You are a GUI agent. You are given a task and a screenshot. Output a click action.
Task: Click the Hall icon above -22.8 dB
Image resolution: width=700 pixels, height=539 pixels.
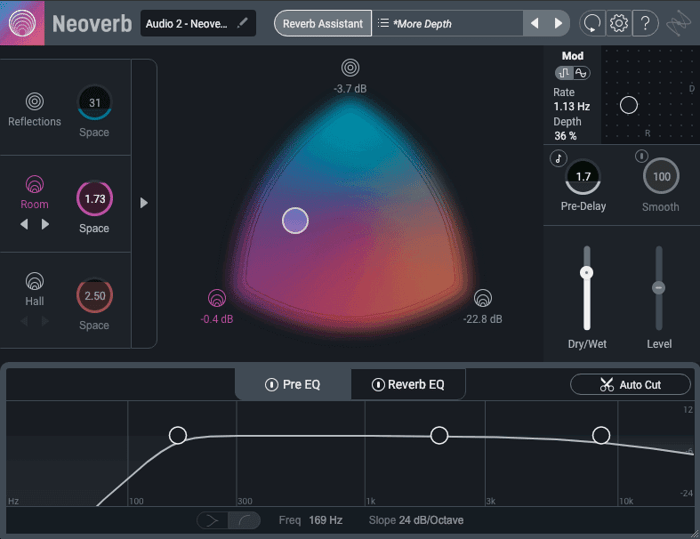pos(483,298)
